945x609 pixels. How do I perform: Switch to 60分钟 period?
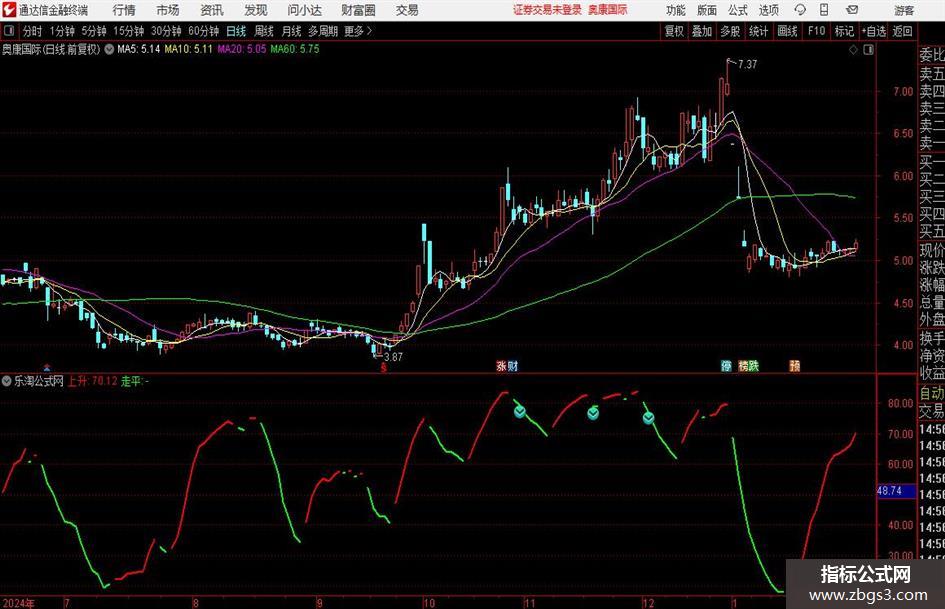(204, 31)
